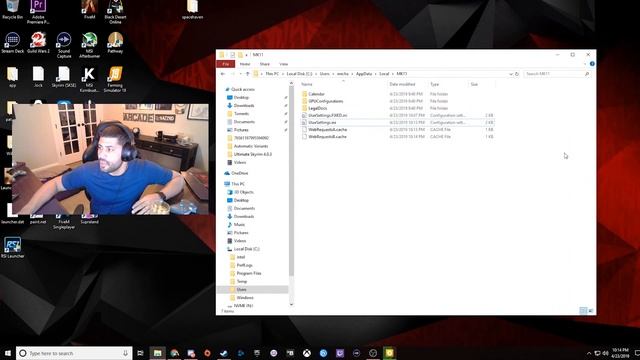Select the FiveM Singleplayer desktop shortcut
The image size is (640, 360).
point(64,221)
